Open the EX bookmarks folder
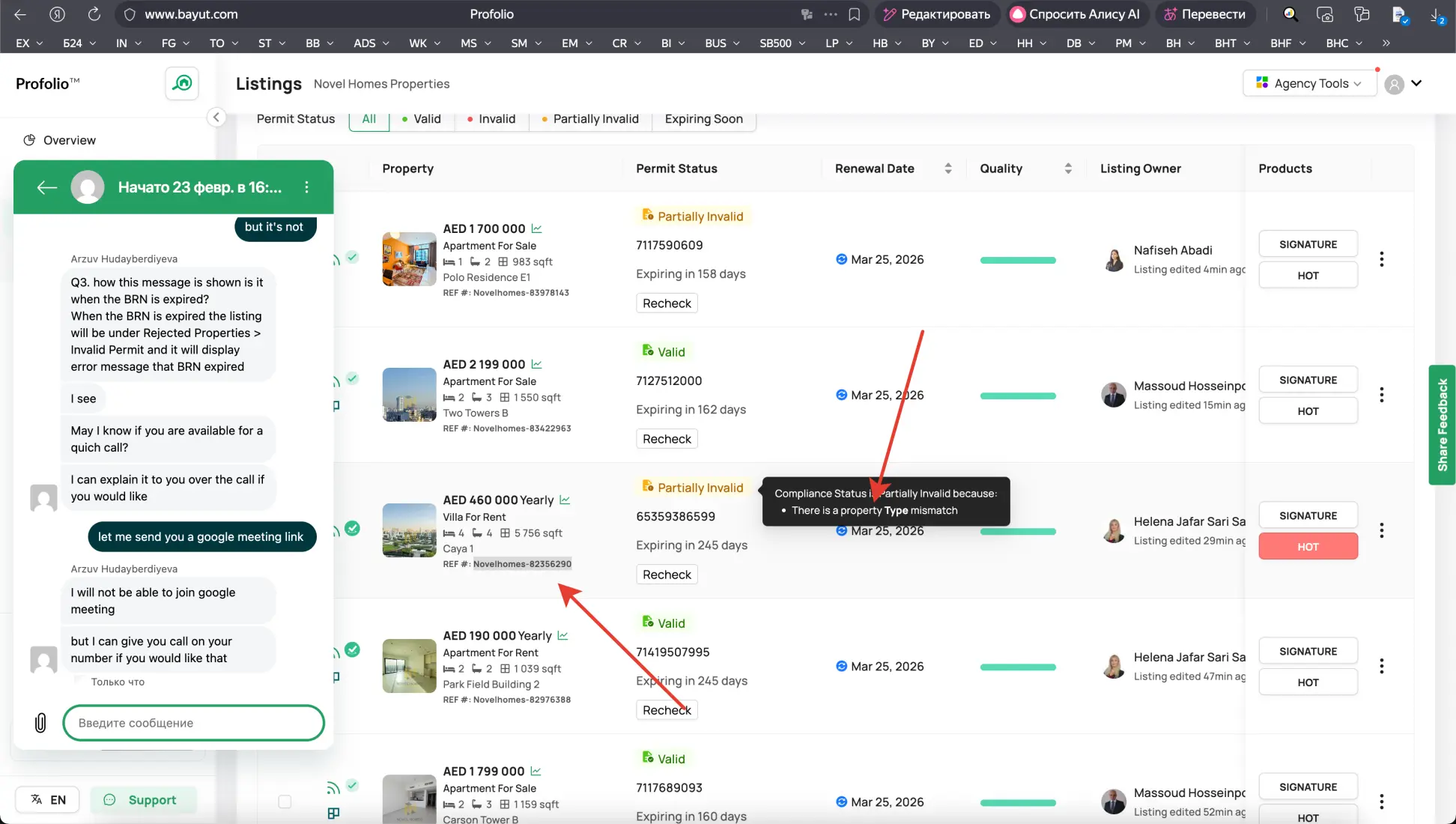The width and height of the screenshot is (1456, 824). click(x=29, y=43)
